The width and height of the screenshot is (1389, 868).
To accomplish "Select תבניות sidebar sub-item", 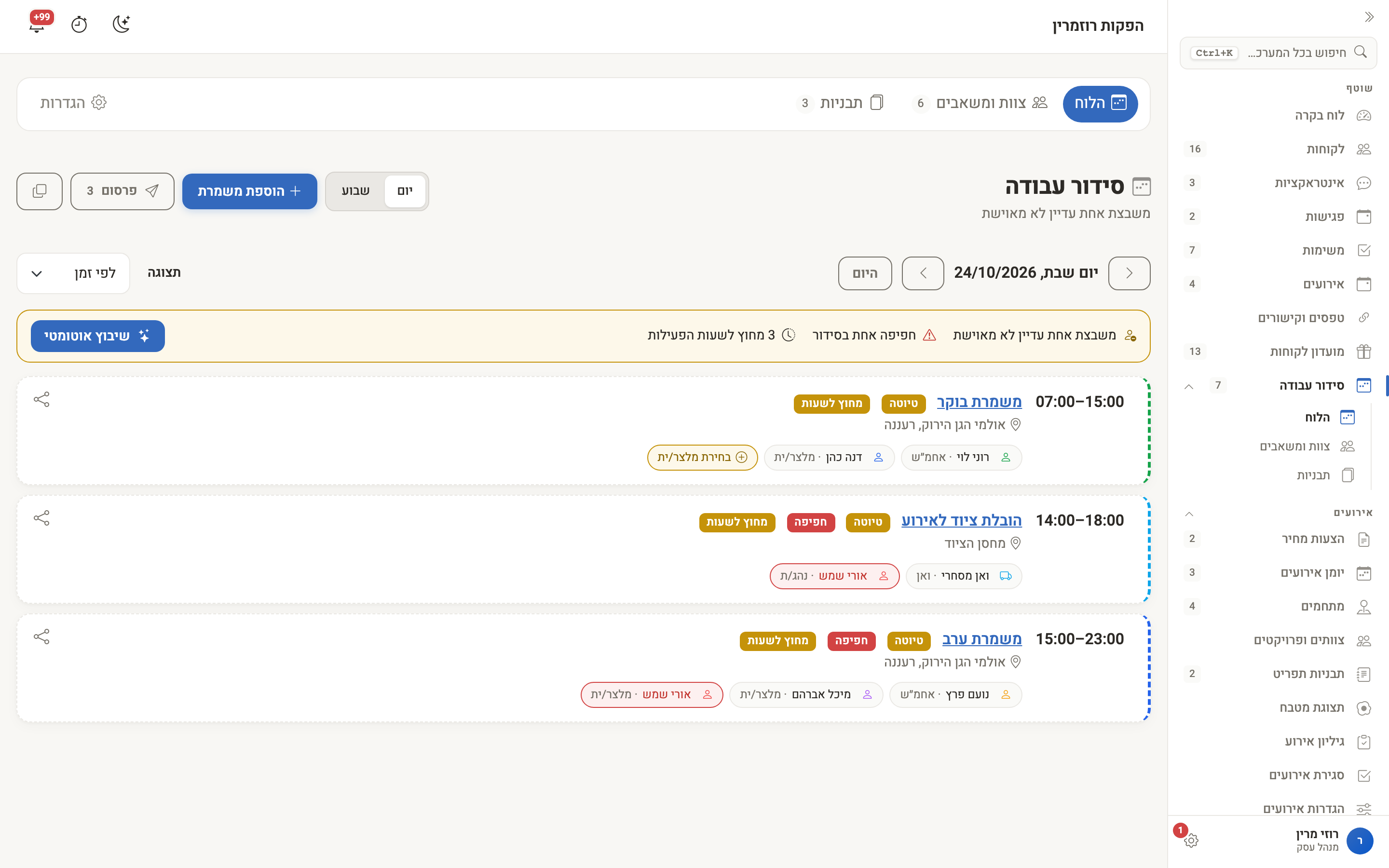I will click(x=1325, y=475).
